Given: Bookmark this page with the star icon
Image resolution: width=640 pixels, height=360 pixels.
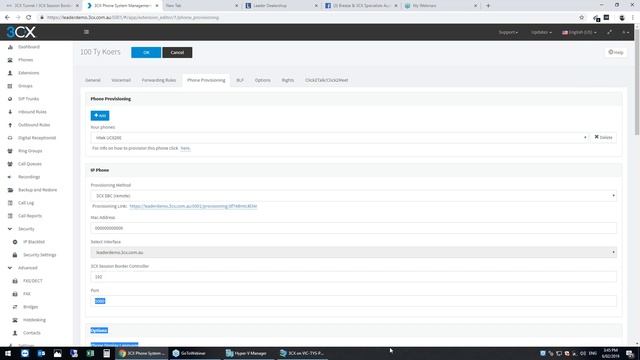Looking at the screenshot, I should 582,18.
